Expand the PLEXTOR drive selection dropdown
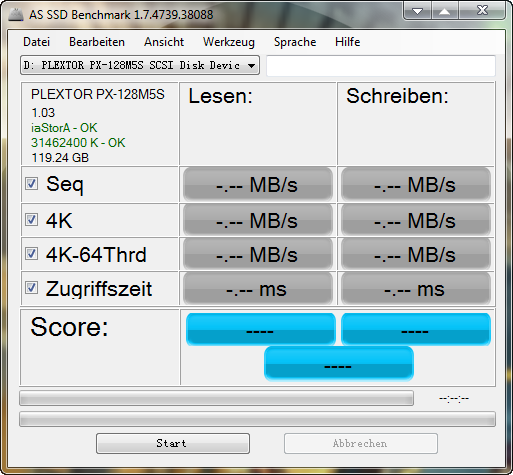The height and width of the screenshot is (475, 513). click(140, 65)
